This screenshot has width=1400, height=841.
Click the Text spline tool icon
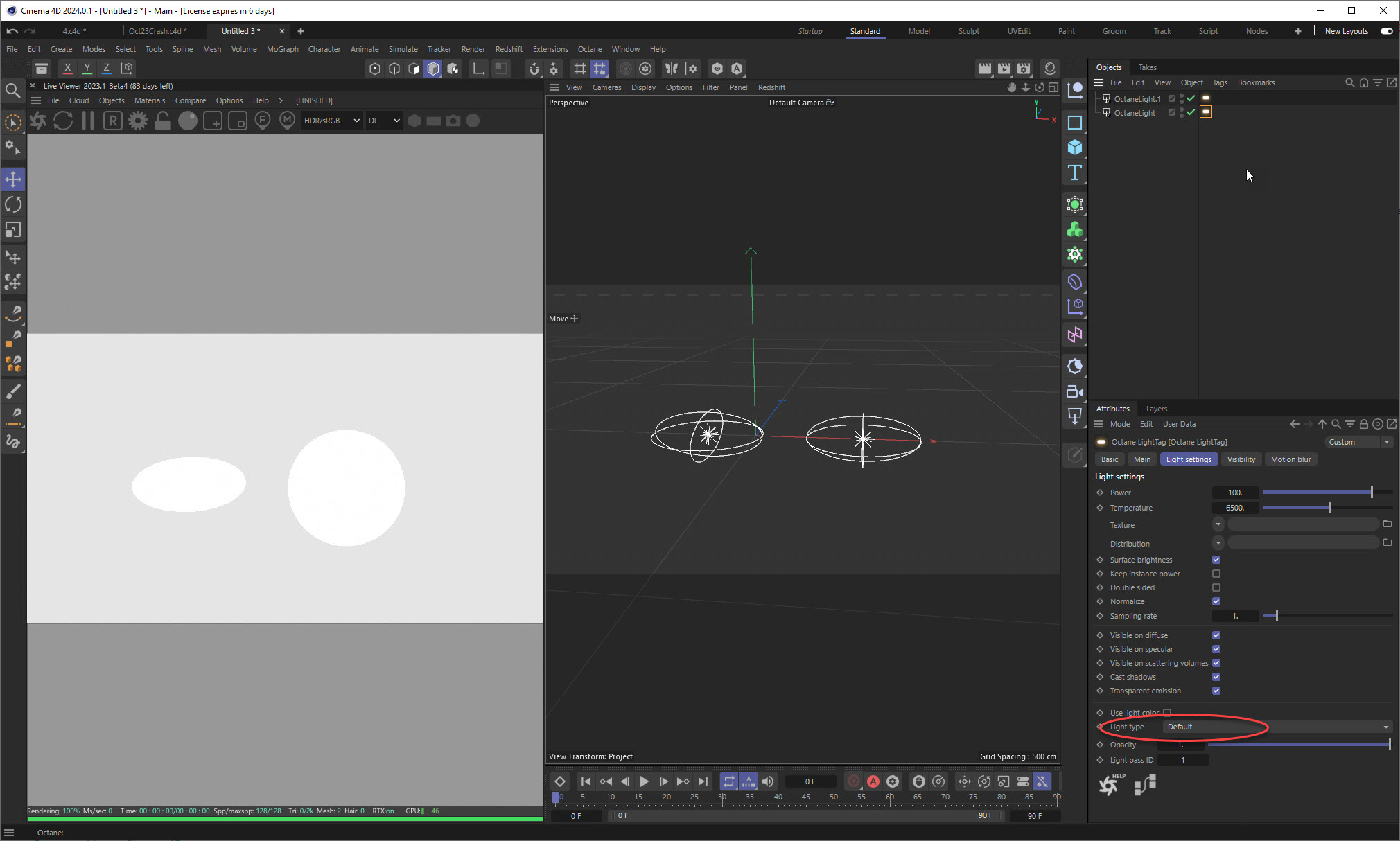click(x=1074, y=172)
